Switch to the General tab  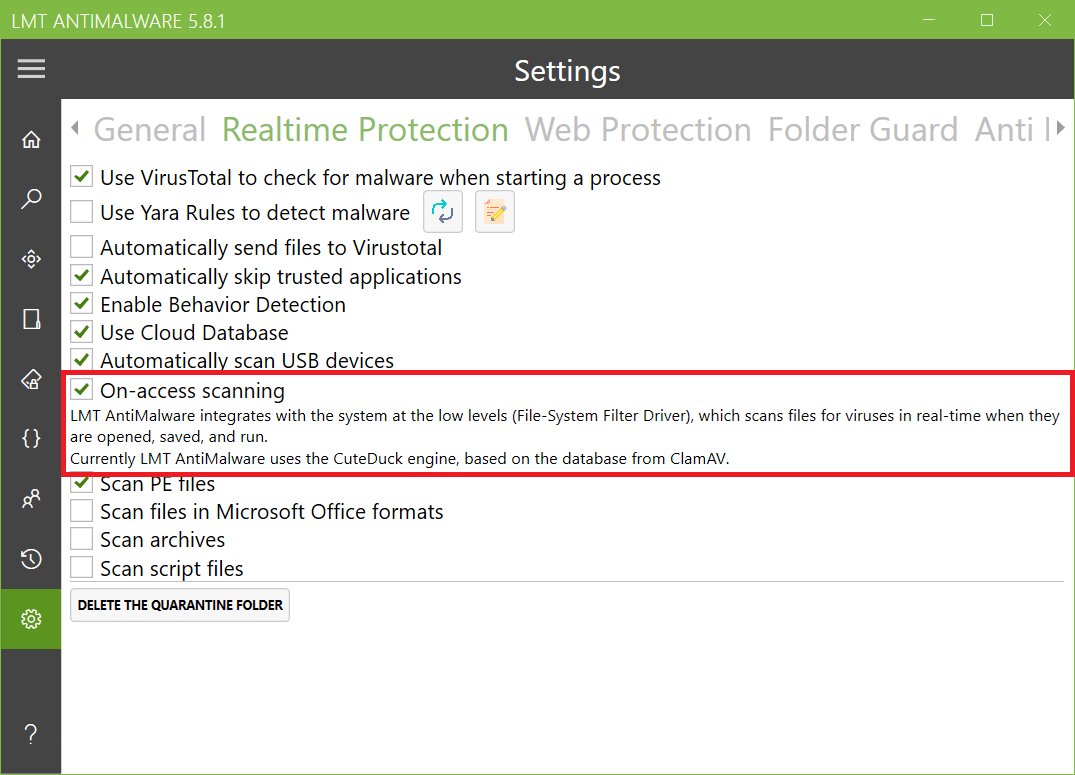(x=150, y=130)
